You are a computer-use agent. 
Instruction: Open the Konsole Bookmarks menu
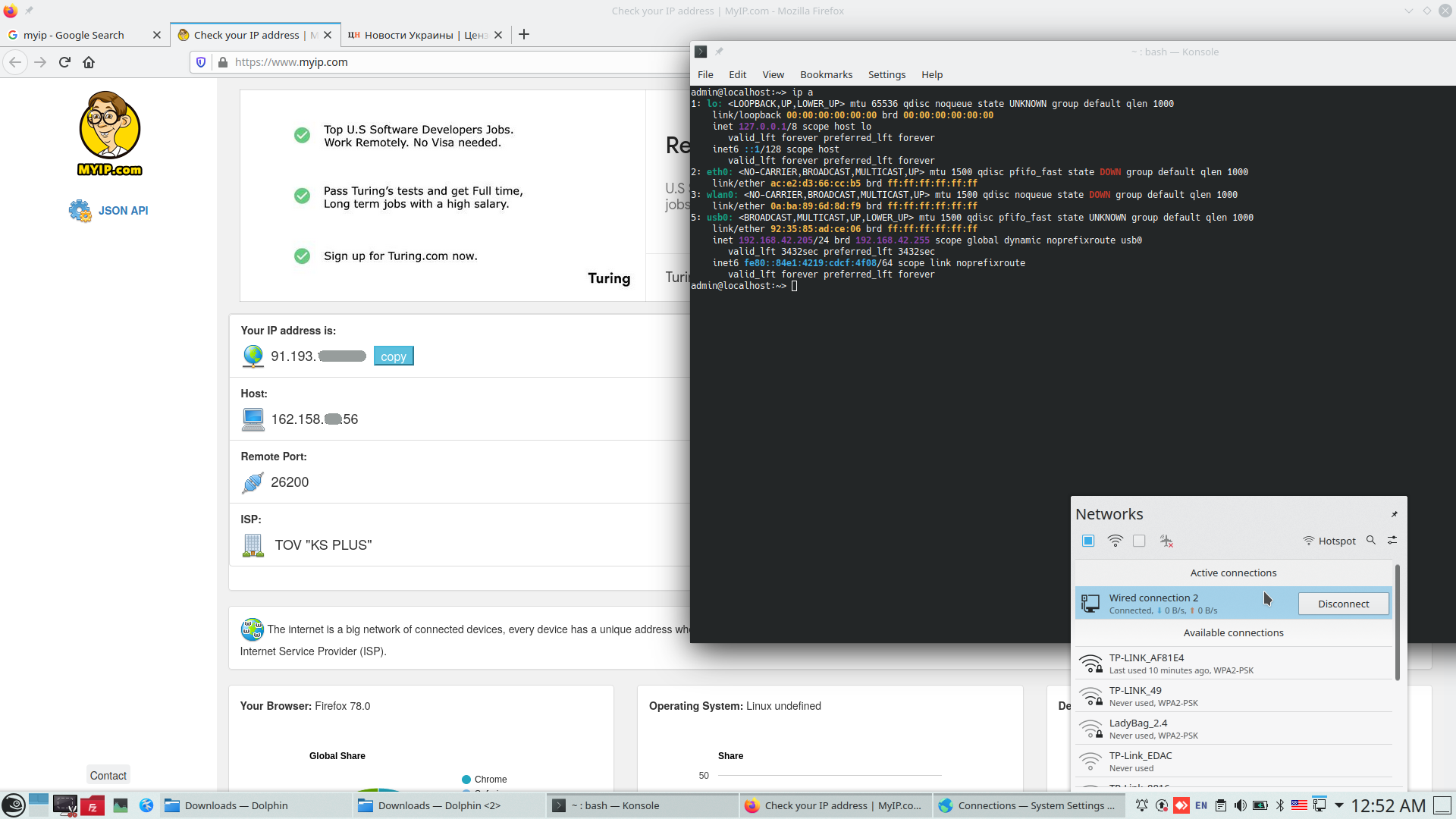coord(826,74)
